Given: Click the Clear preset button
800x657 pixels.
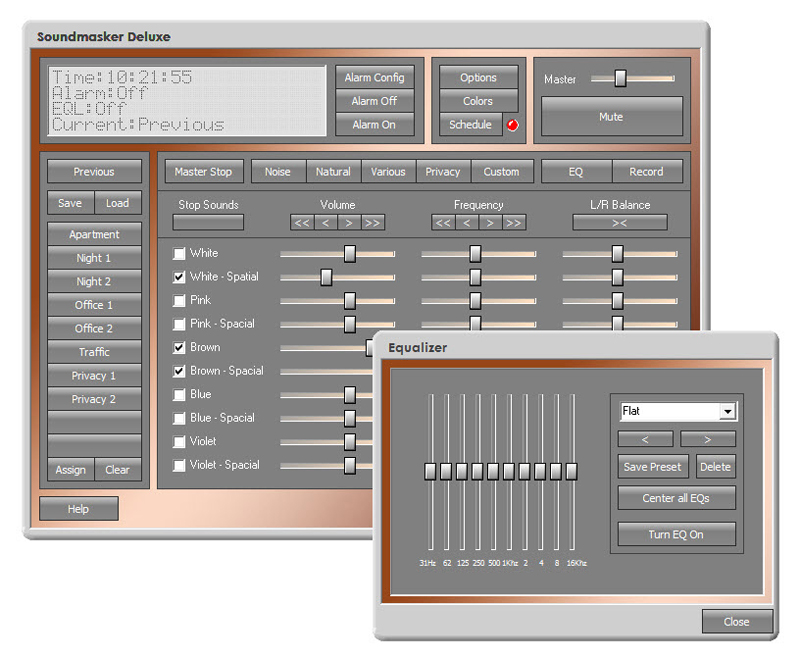Looking at the screenshot, I should tap(118, 470).
